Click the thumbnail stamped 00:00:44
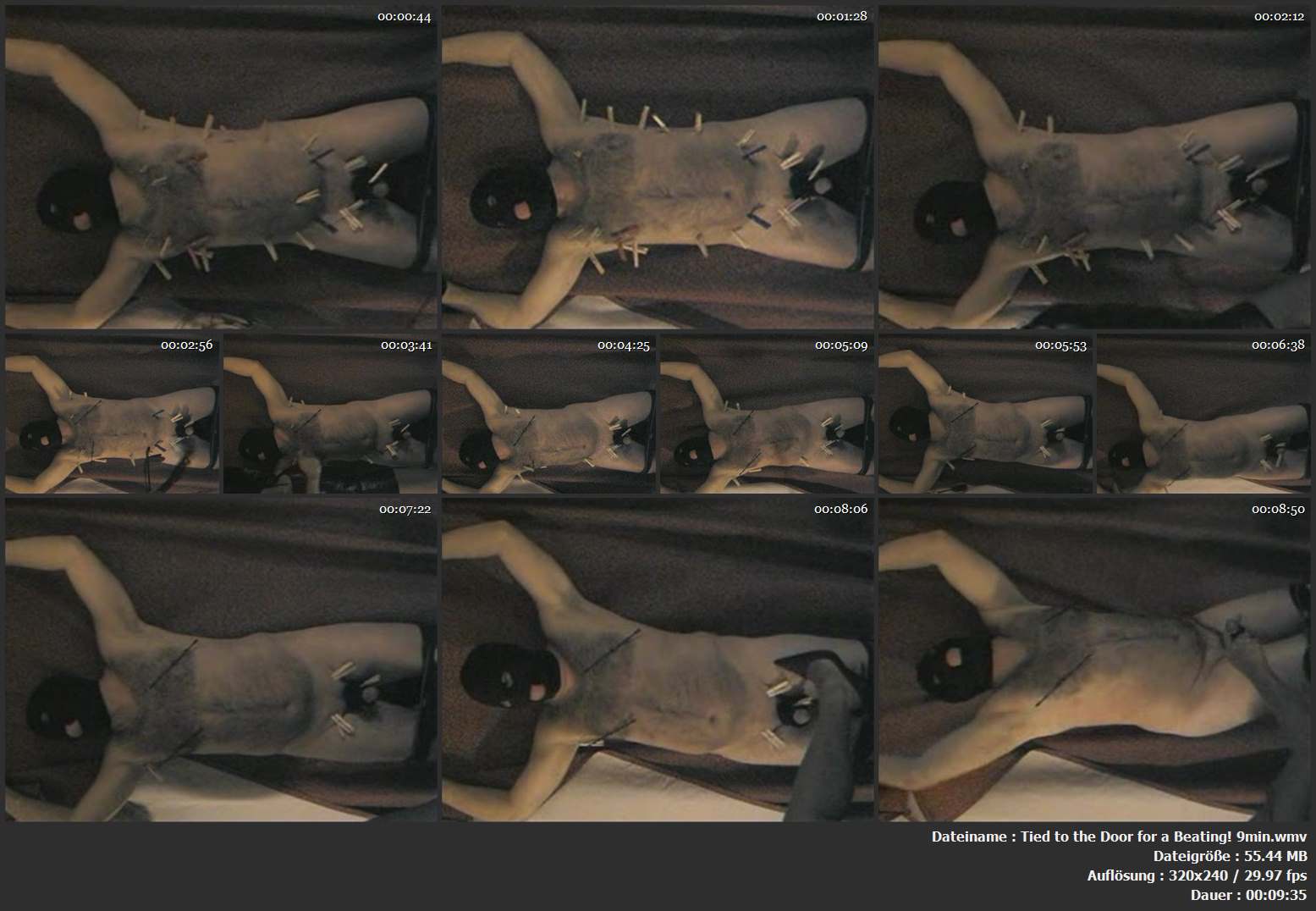1316x911 pixels. (x=221, y=167)
